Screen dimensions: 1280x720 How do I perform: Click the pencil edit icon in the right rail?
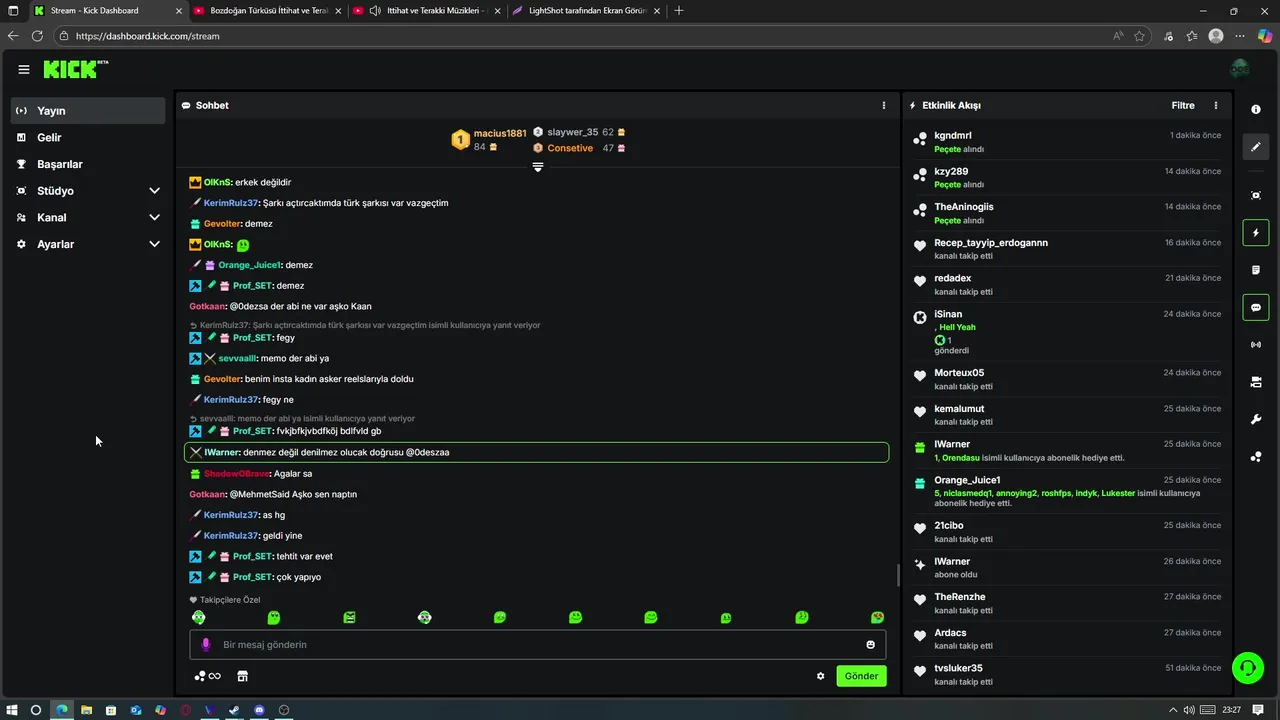pos(1256,147)
